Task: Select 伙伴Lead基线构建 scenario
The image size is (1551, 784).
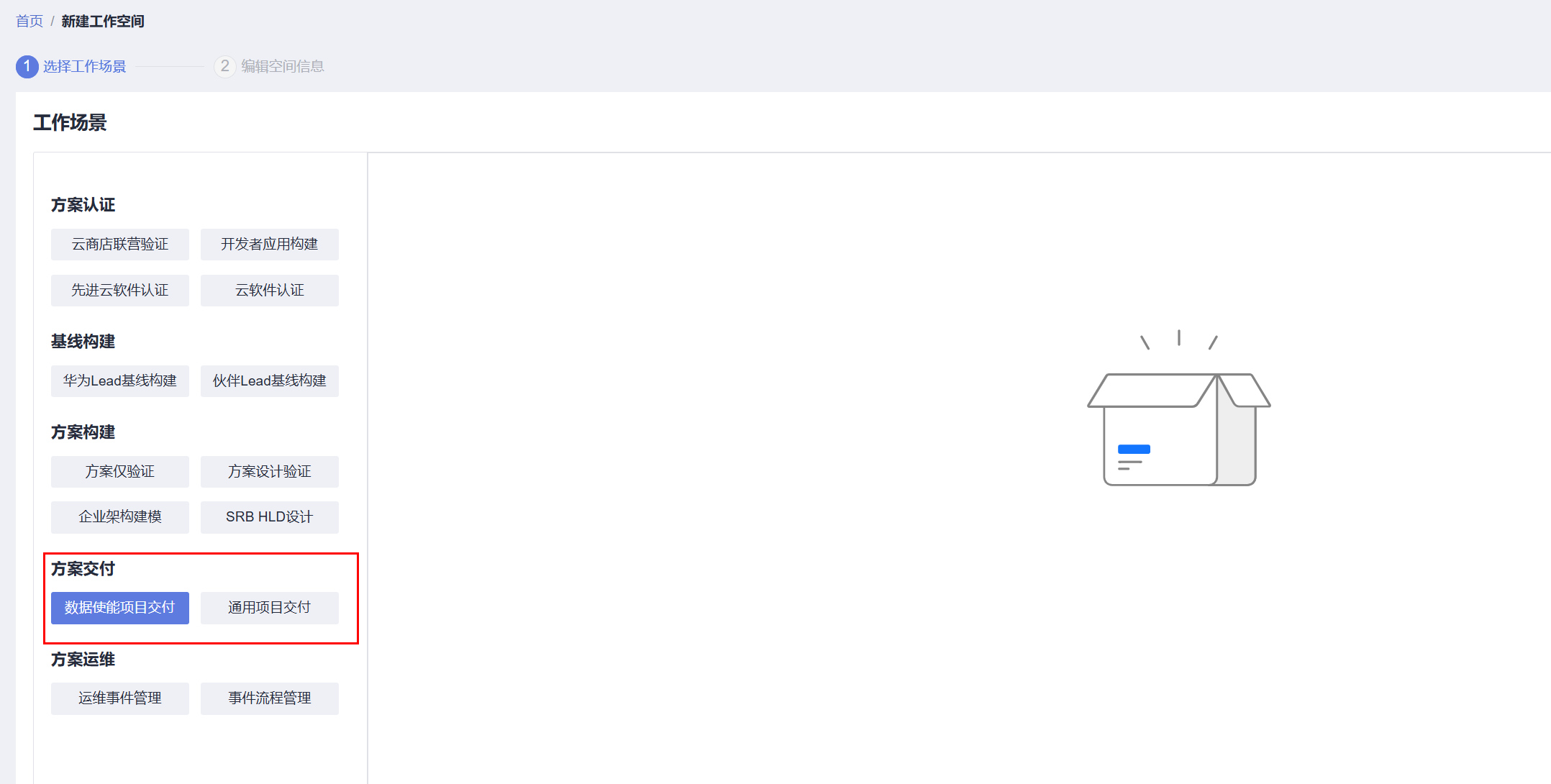Action: click(x=270, y=381)
